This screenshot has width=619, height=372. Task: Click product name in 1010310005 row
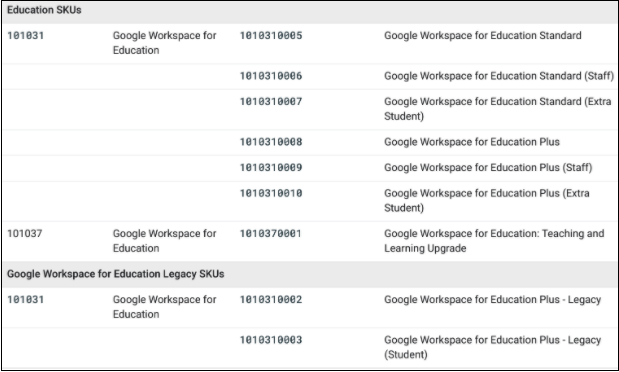pos(164,43)
